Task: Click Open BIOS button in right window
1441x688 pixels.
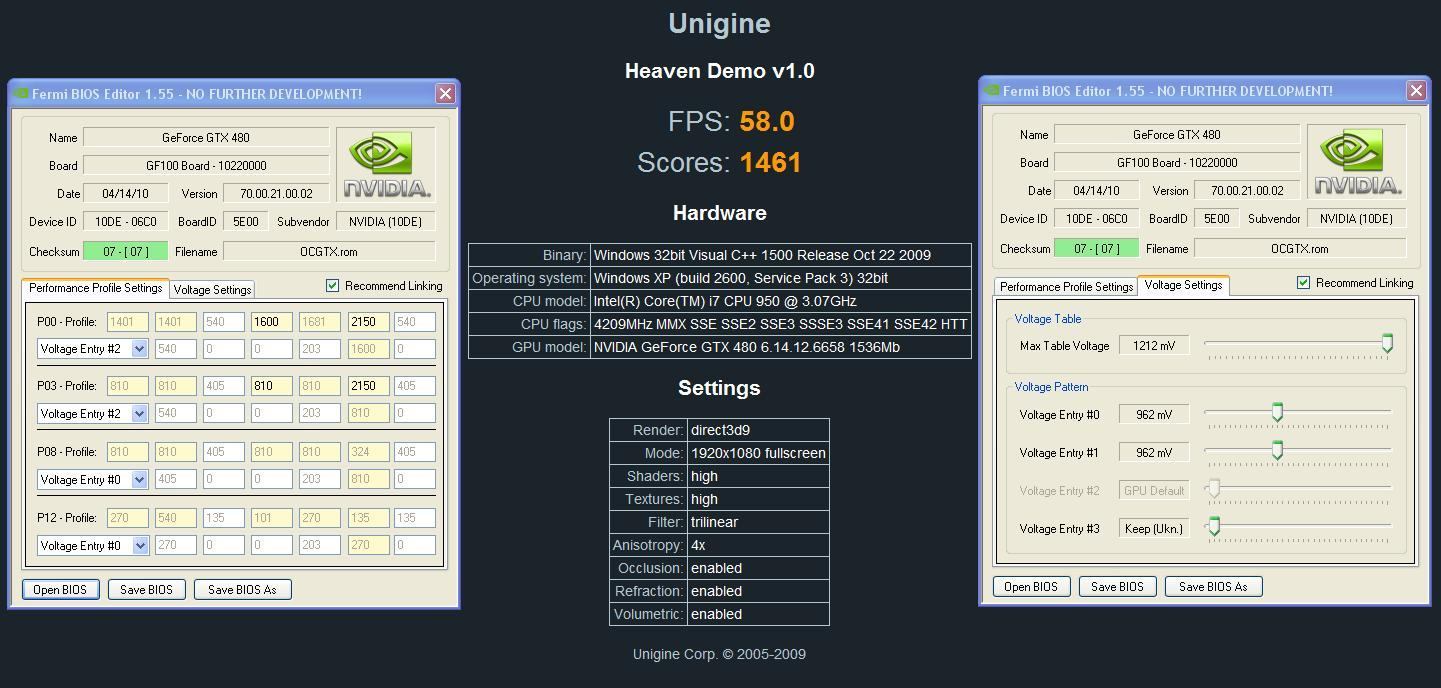Action: coord(1031,586)
